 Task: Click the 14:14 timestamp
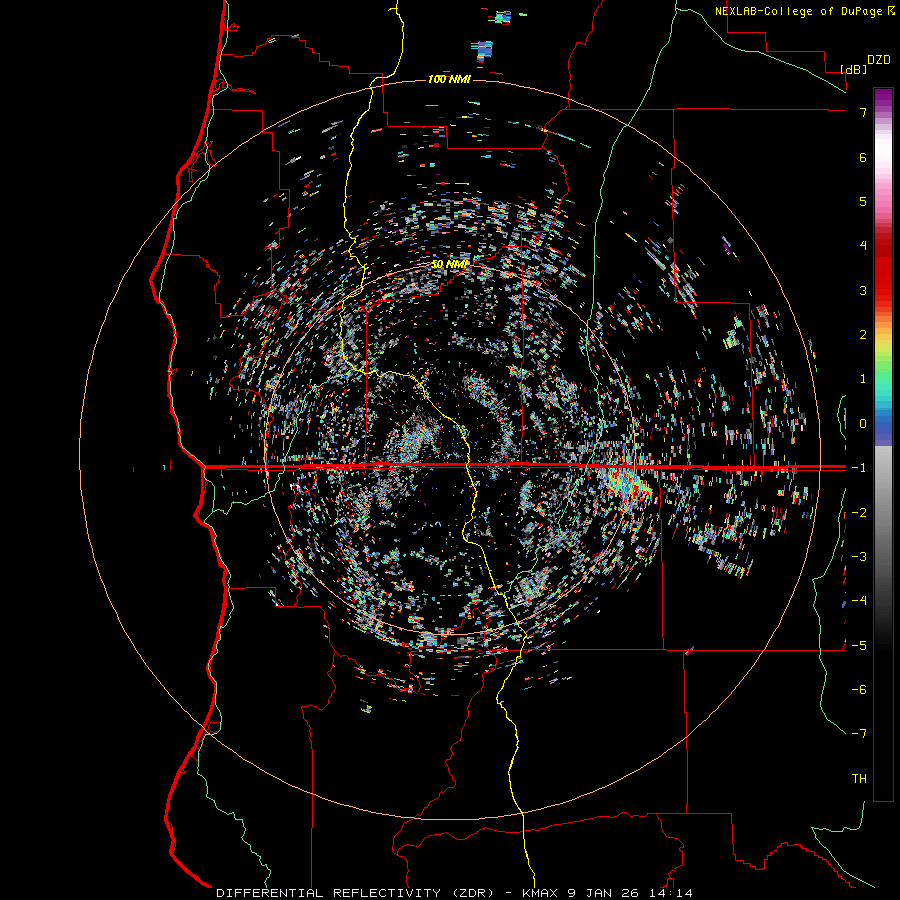click(x=670, y=893)
